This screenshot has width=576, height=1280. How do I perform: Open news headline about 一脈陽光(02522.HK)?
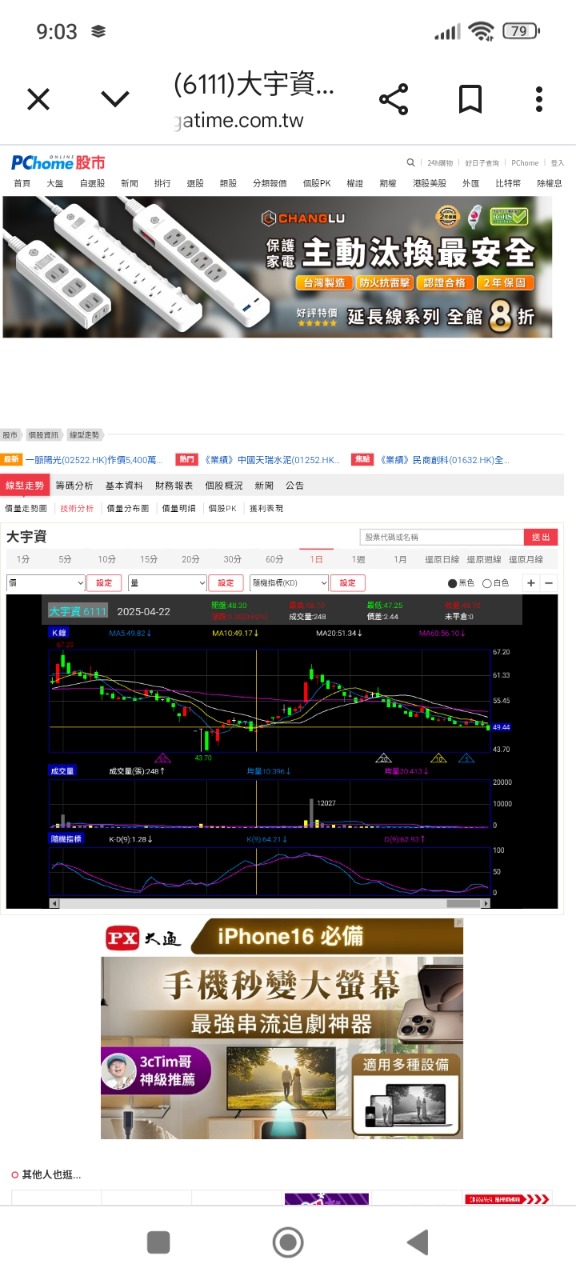coord(95,460)
